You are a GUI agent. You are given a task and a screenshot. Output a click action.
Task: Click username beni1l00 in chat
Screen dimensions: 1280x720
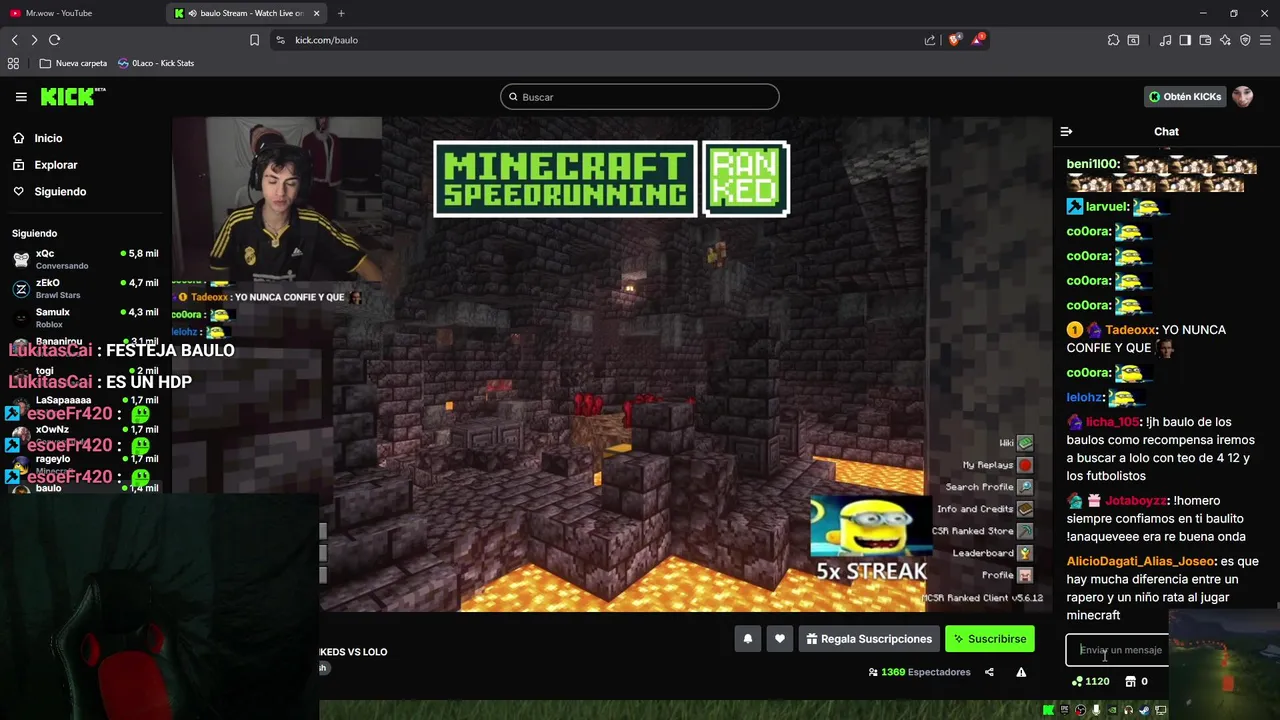tap(1092, 164)
